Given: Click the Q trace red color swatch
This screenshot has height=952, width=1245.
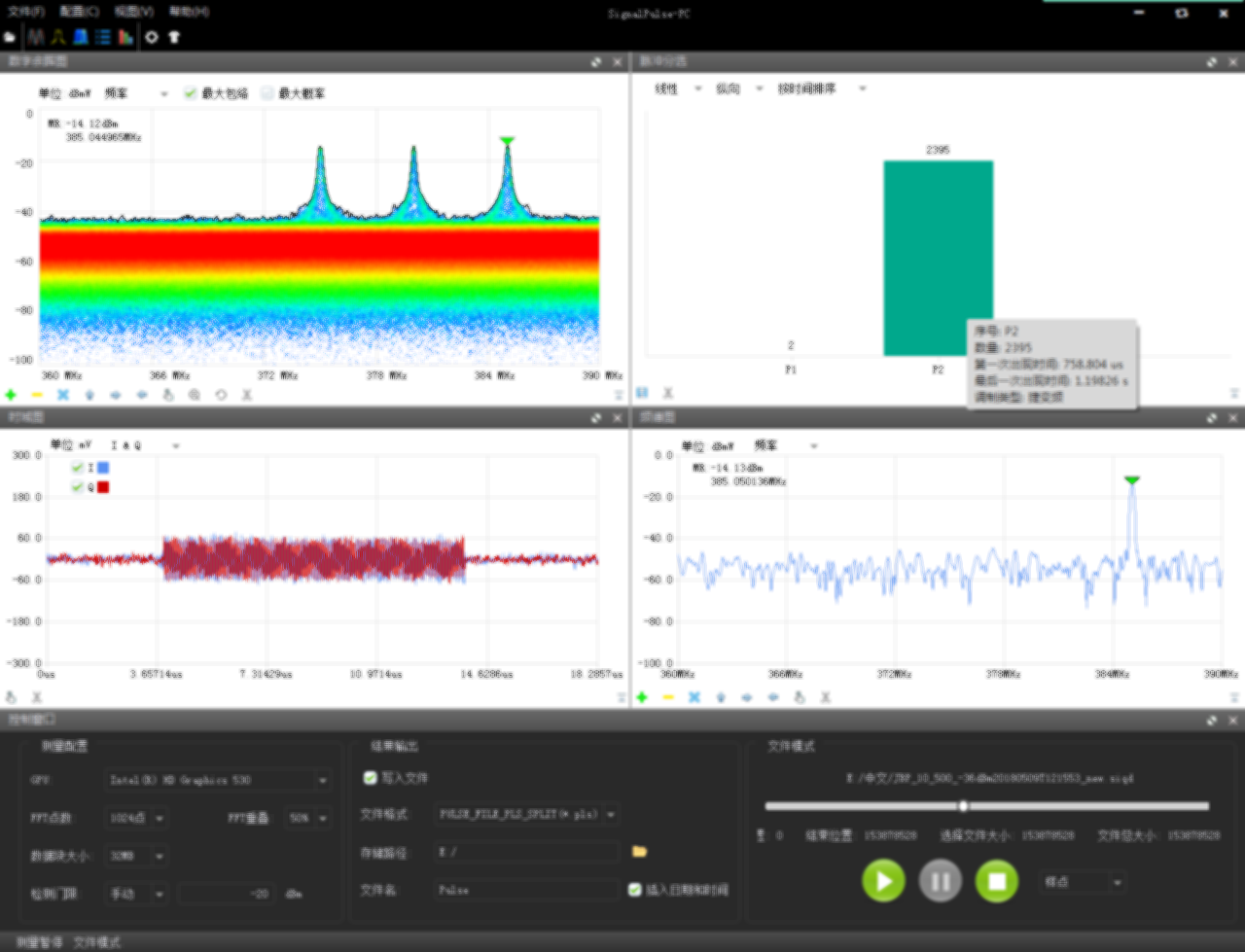Looking at the screenshot, I should coord(103,487).
